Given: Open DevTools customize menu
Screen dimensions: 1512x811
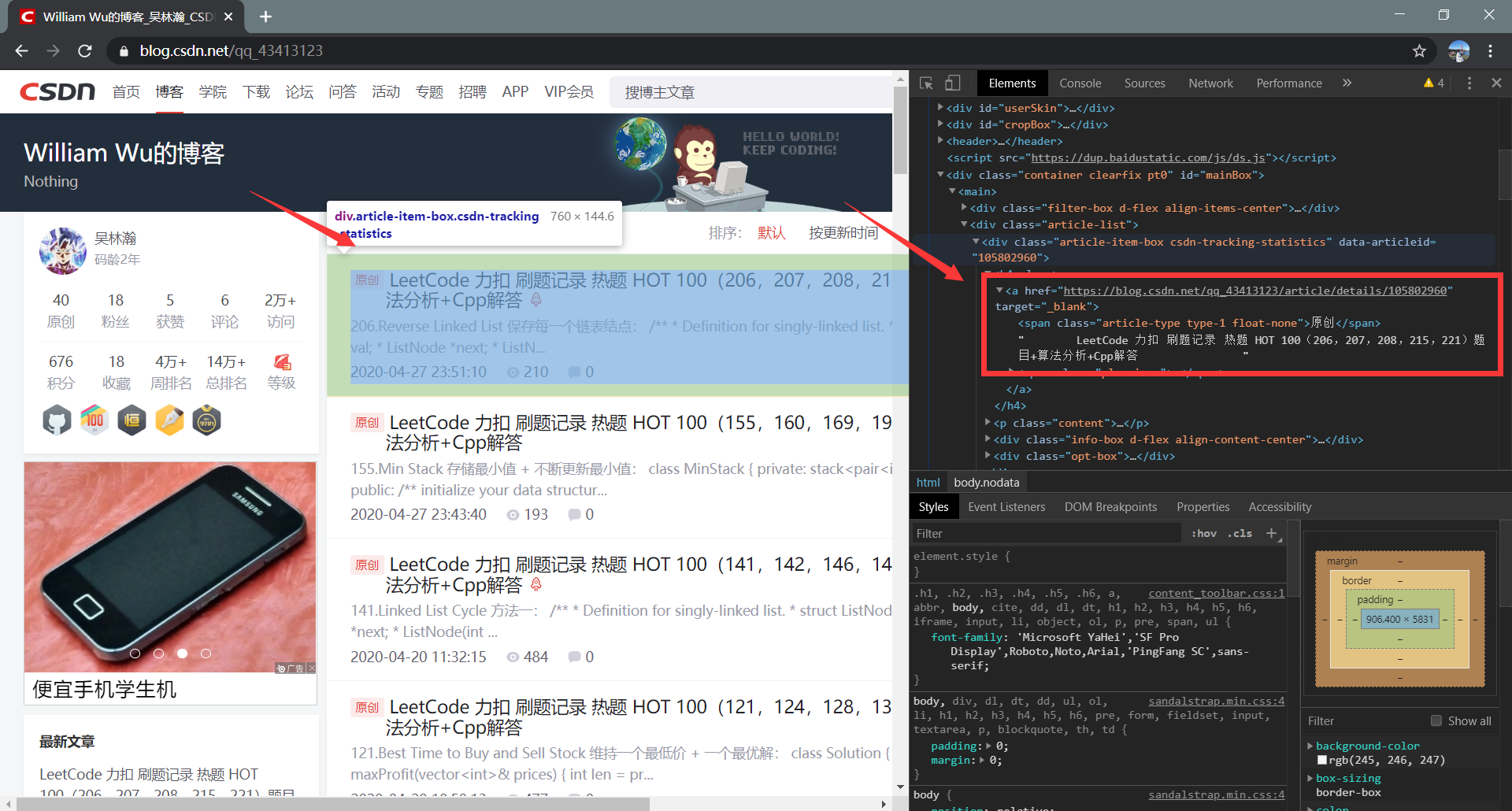Looking at the screenshot, I should click(x=1469, y=83).
